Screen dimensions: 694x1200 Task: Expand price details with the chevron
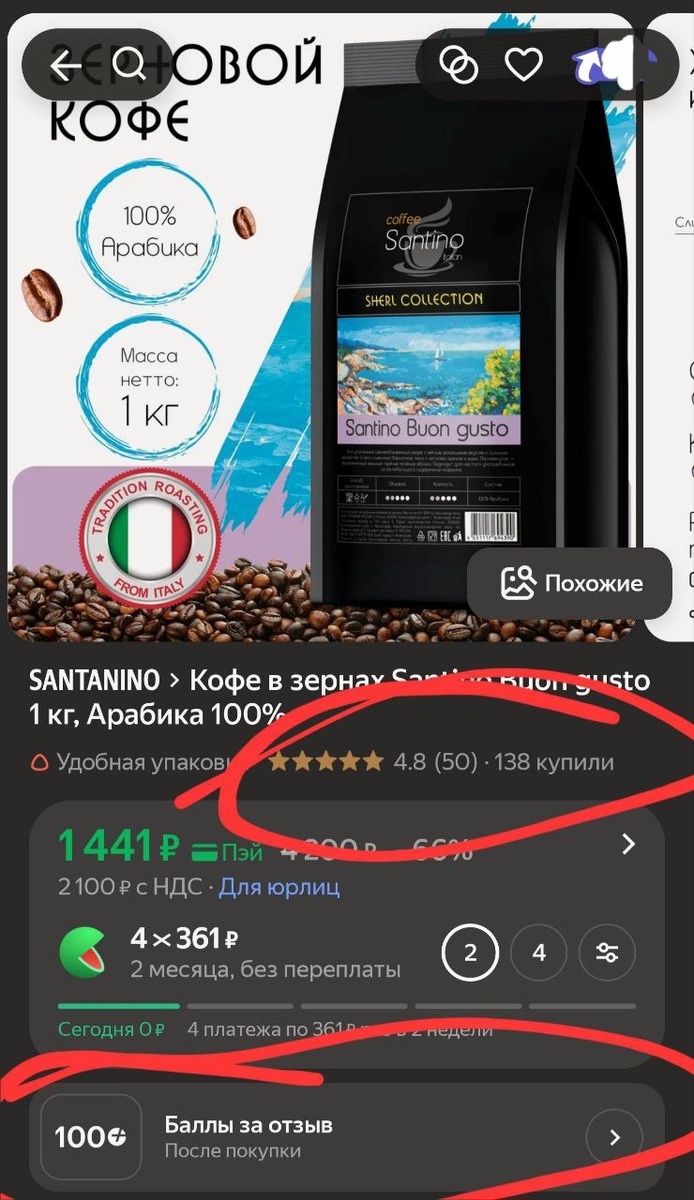click(628, 845)
